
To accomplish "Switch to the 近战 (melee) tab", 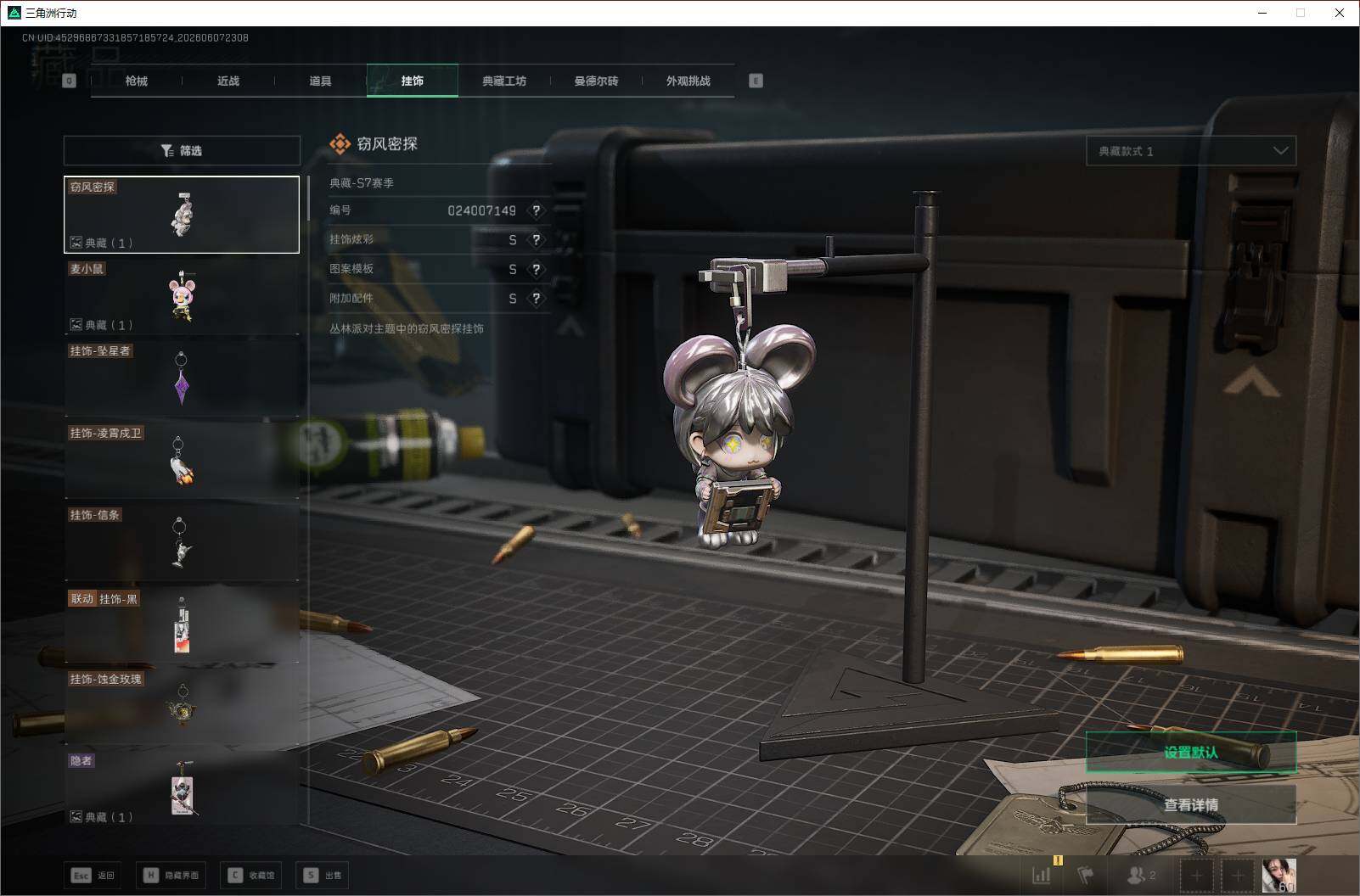I will pyautogui.click(x=228, y=81).
